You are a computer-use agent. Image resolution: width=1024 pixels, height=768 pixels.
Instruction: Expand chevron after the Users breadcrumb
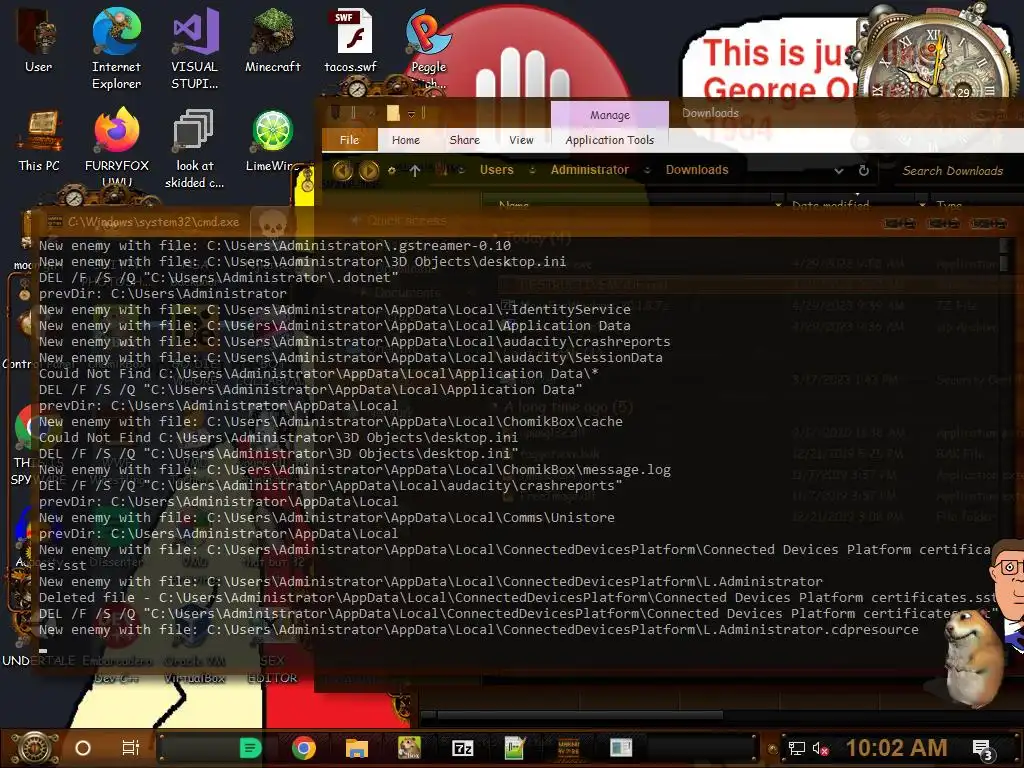[x=532, y=170]
